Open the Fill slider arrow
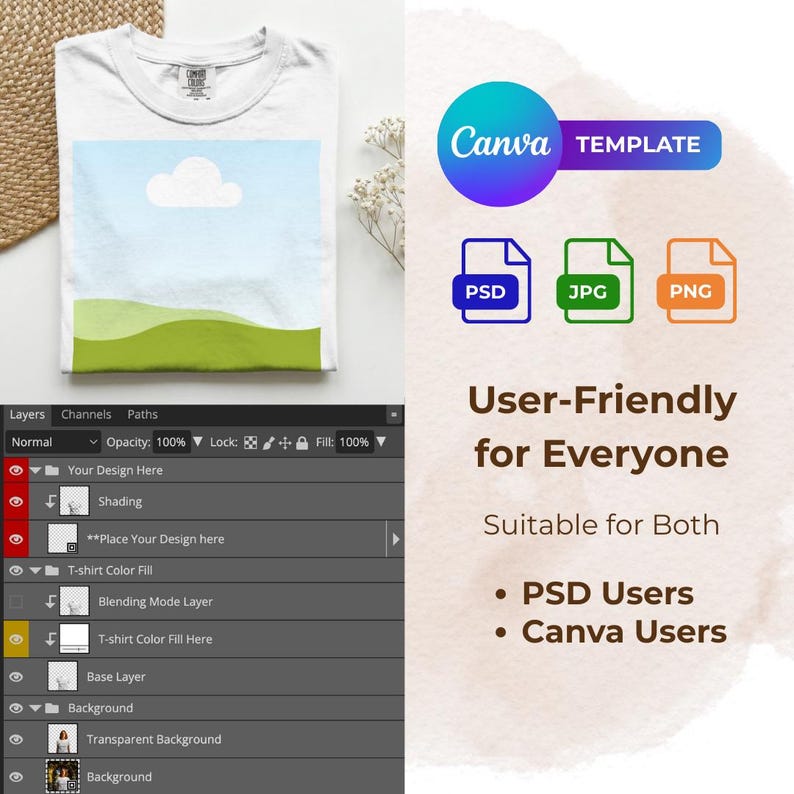This screenshot has width=794, height=794. [381, 442]
